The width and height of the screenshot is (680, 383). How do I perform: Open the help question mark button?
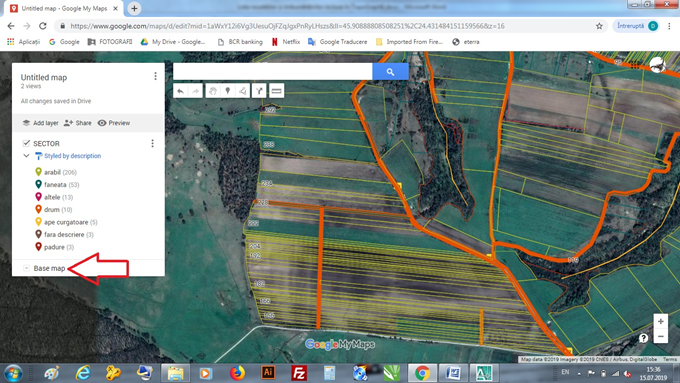[643, 338]
